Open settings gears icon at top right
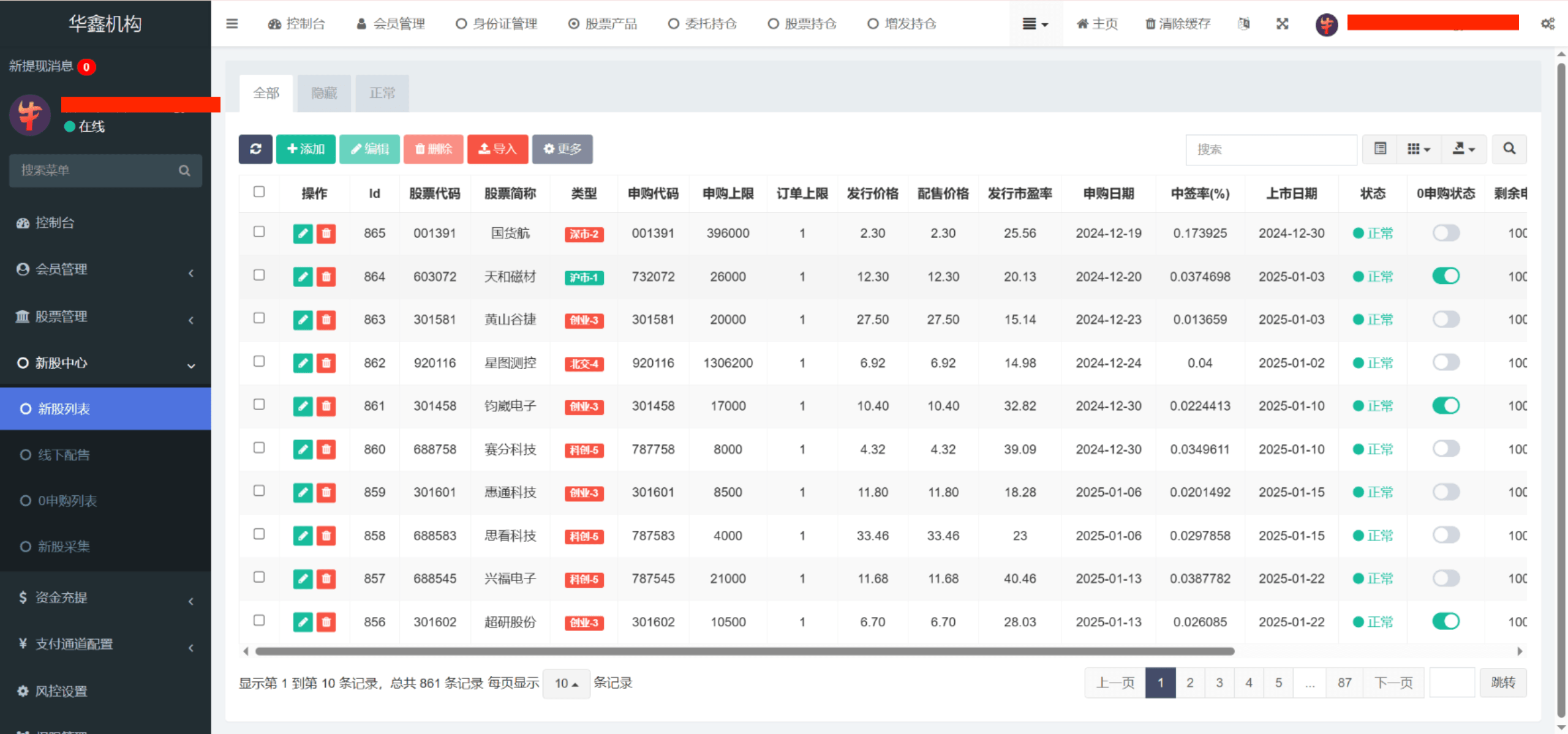The image size is (1568, 734). (x=1548, y=24)
